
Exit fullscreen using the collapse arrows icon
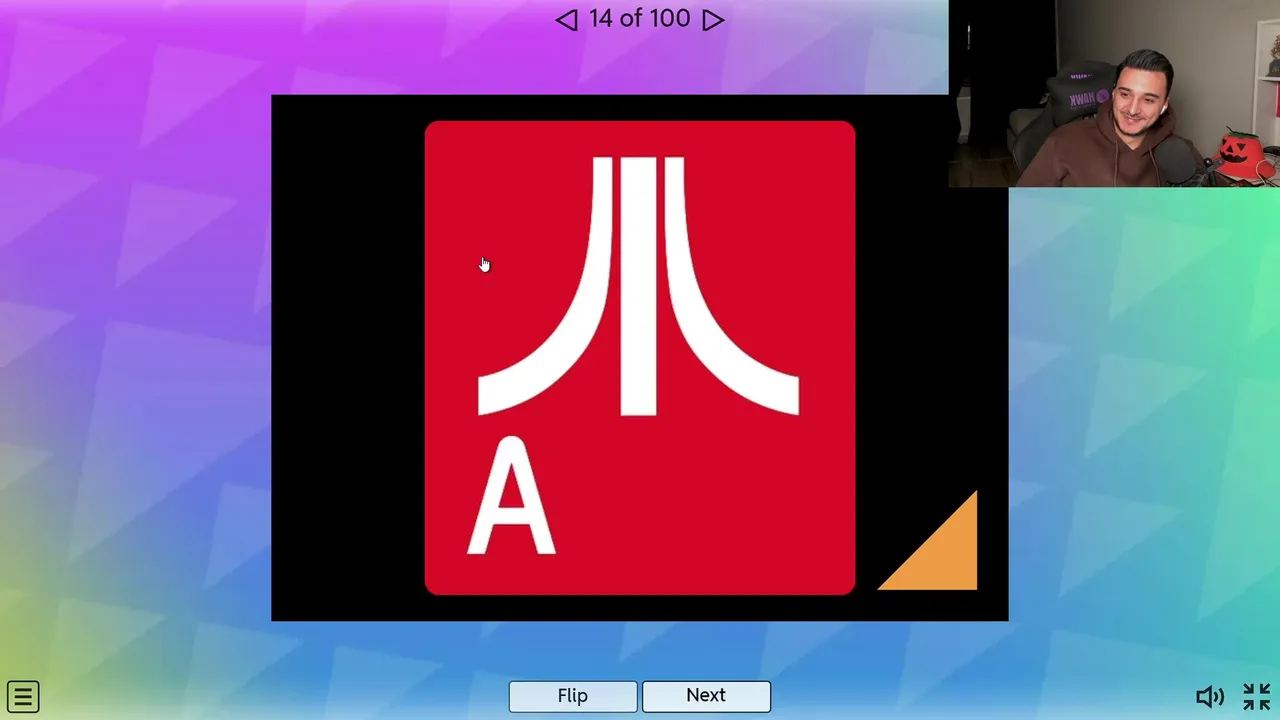1256,697
